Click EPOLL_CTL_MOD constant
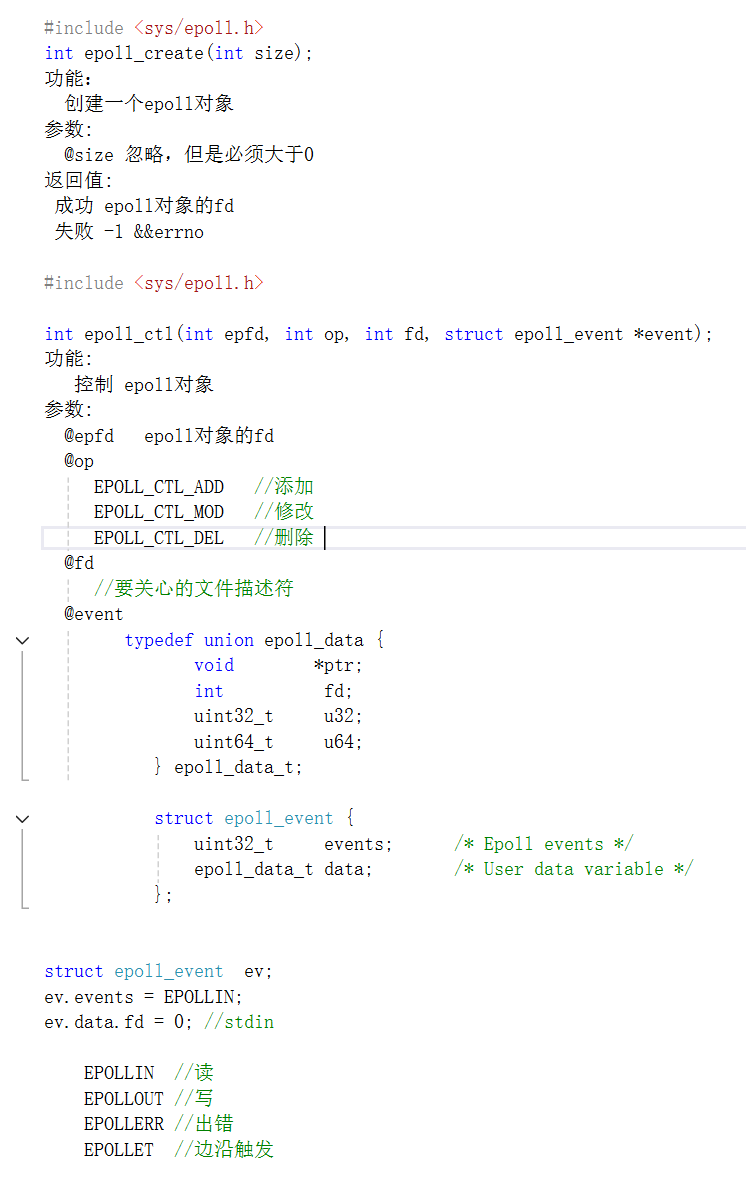 [159, 512]
